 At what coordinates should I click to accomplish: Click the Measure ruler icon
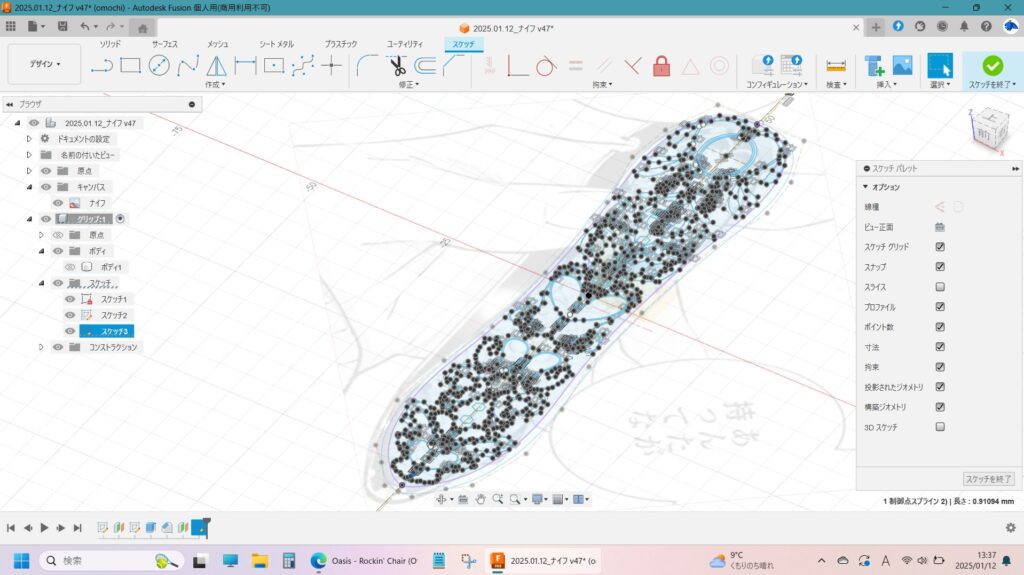[x=836, y=66]
